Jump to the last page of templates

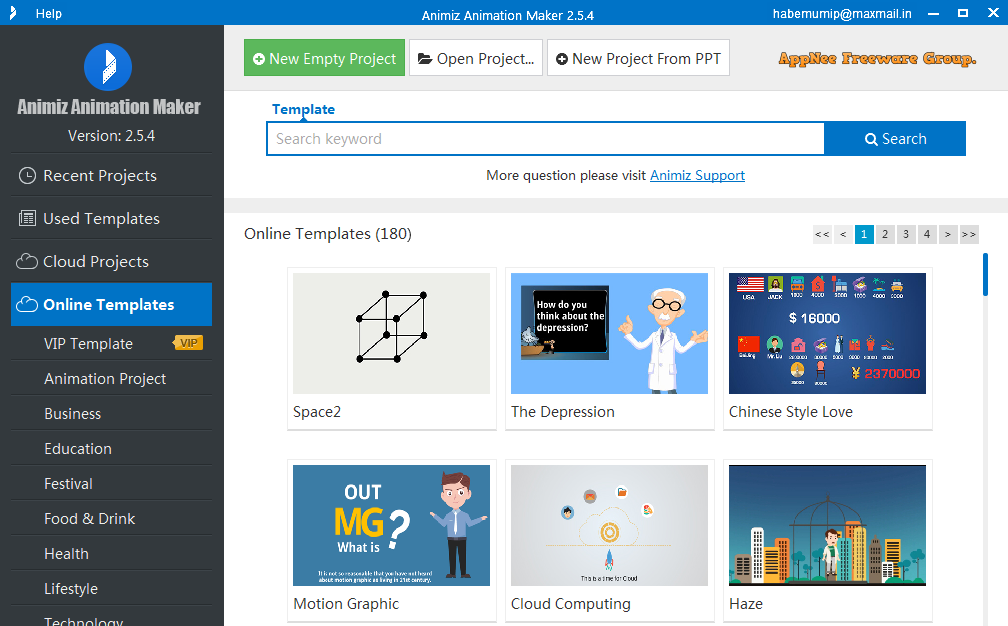tap(969, 235)
